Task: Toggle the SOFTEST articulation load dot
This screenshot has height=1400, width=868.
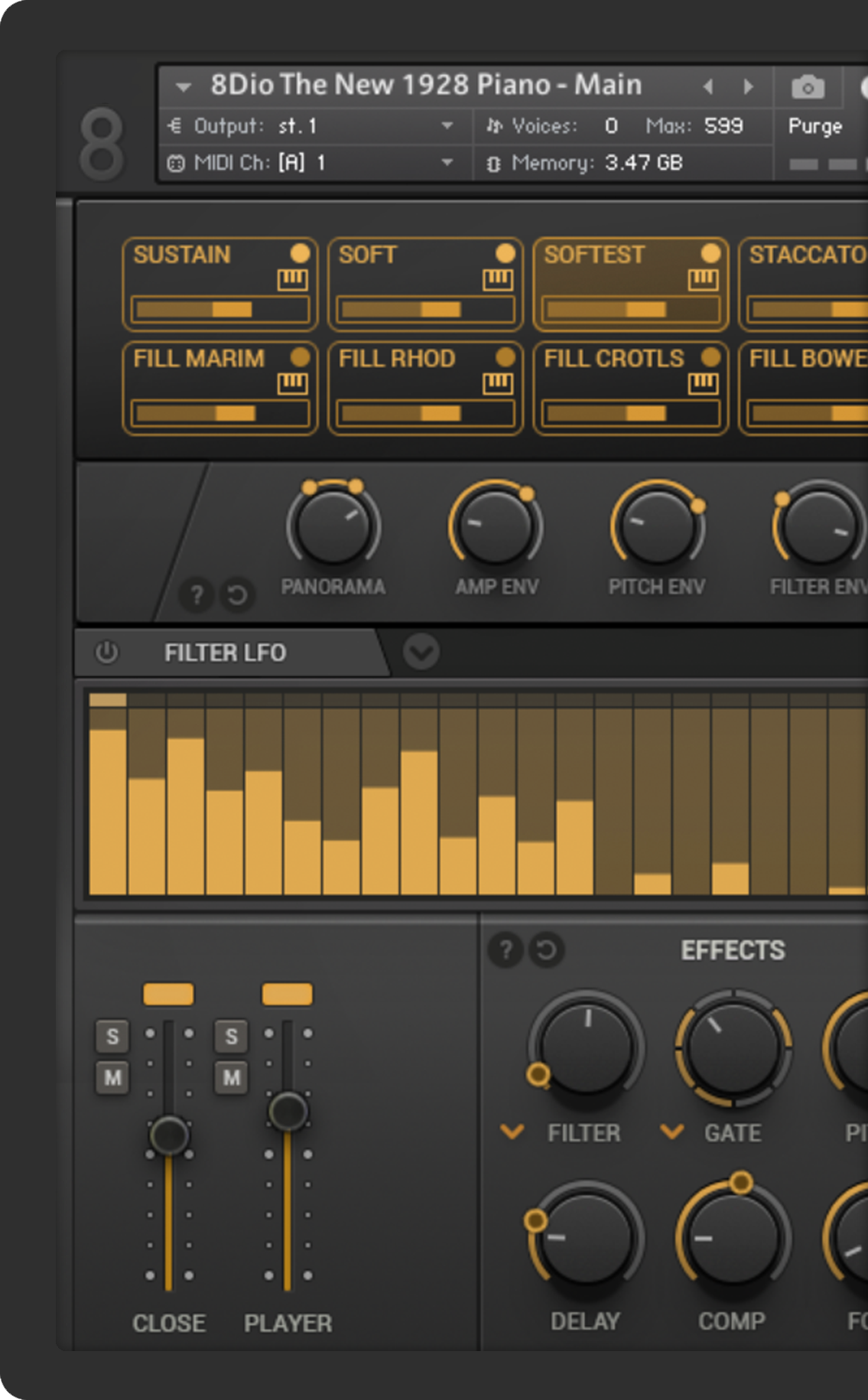Action: coord(710,253)
